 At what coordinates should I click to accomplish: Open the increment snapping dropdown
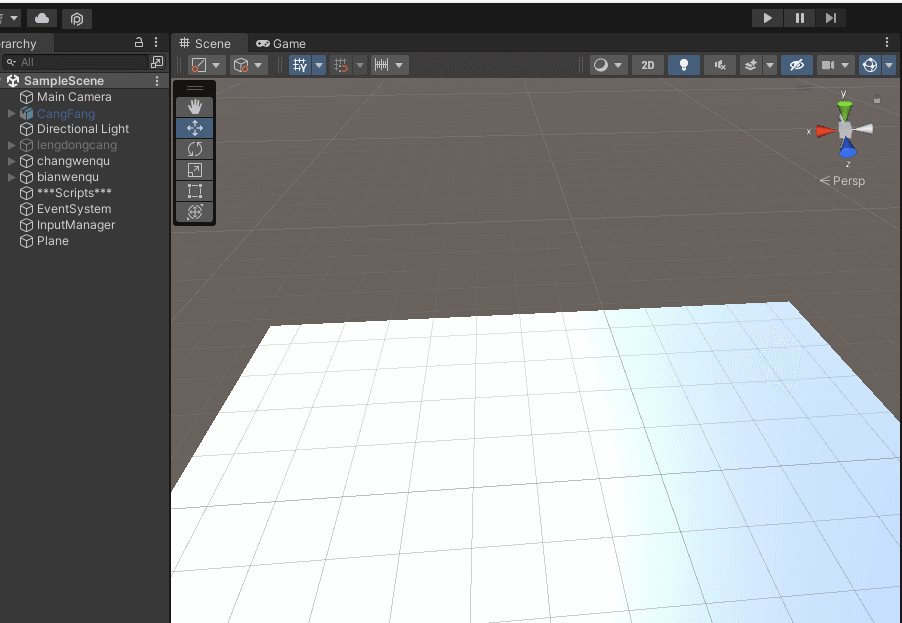coord(400,65)
